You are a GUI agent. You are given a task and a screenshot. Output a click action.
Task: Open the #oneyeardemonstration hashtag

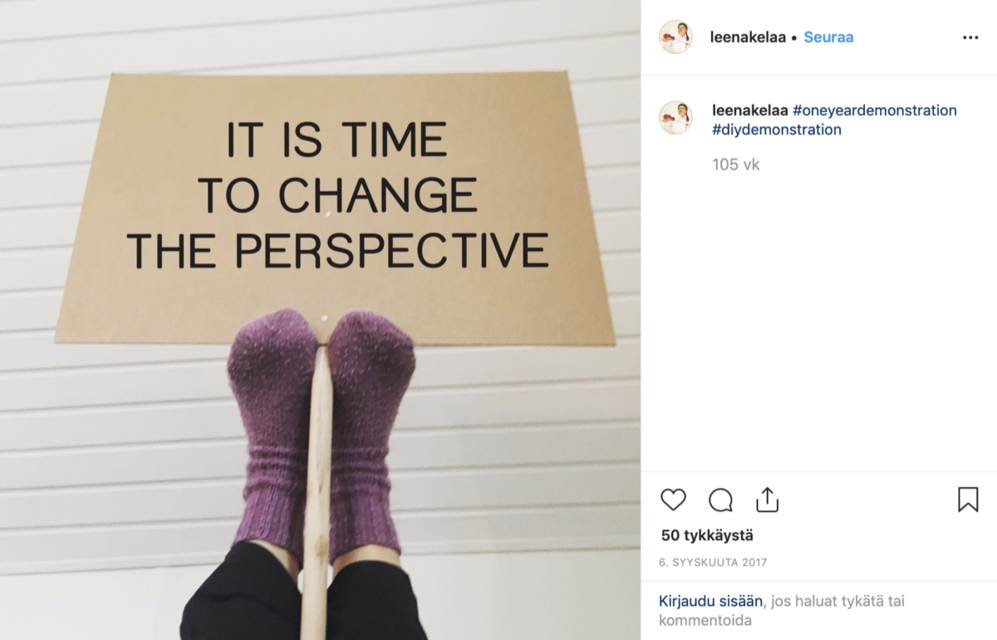tap(874, 111)
